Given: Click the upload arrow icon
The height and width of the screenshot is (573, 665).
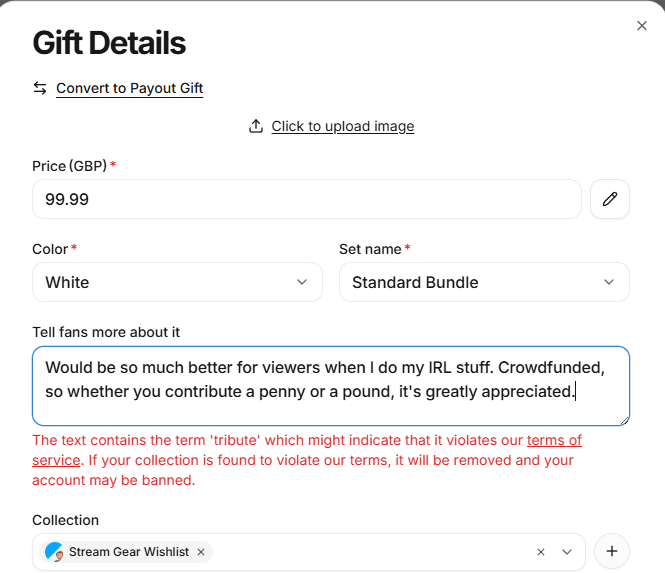Looking at the screenshot, I should click(256, 126).
